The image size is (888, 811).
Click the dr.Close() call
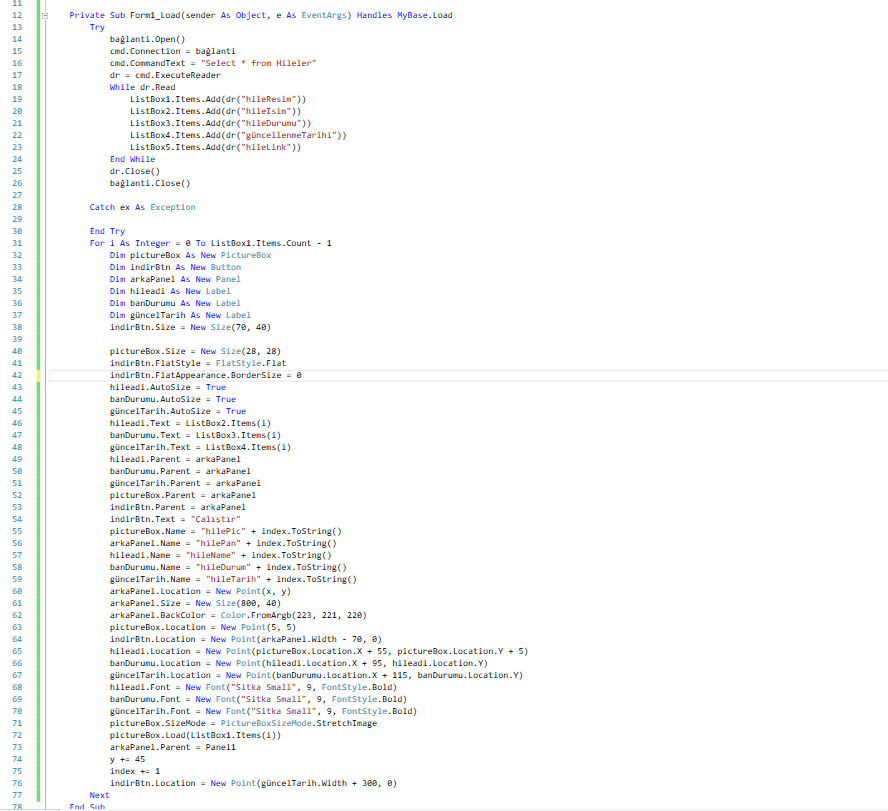135,171
